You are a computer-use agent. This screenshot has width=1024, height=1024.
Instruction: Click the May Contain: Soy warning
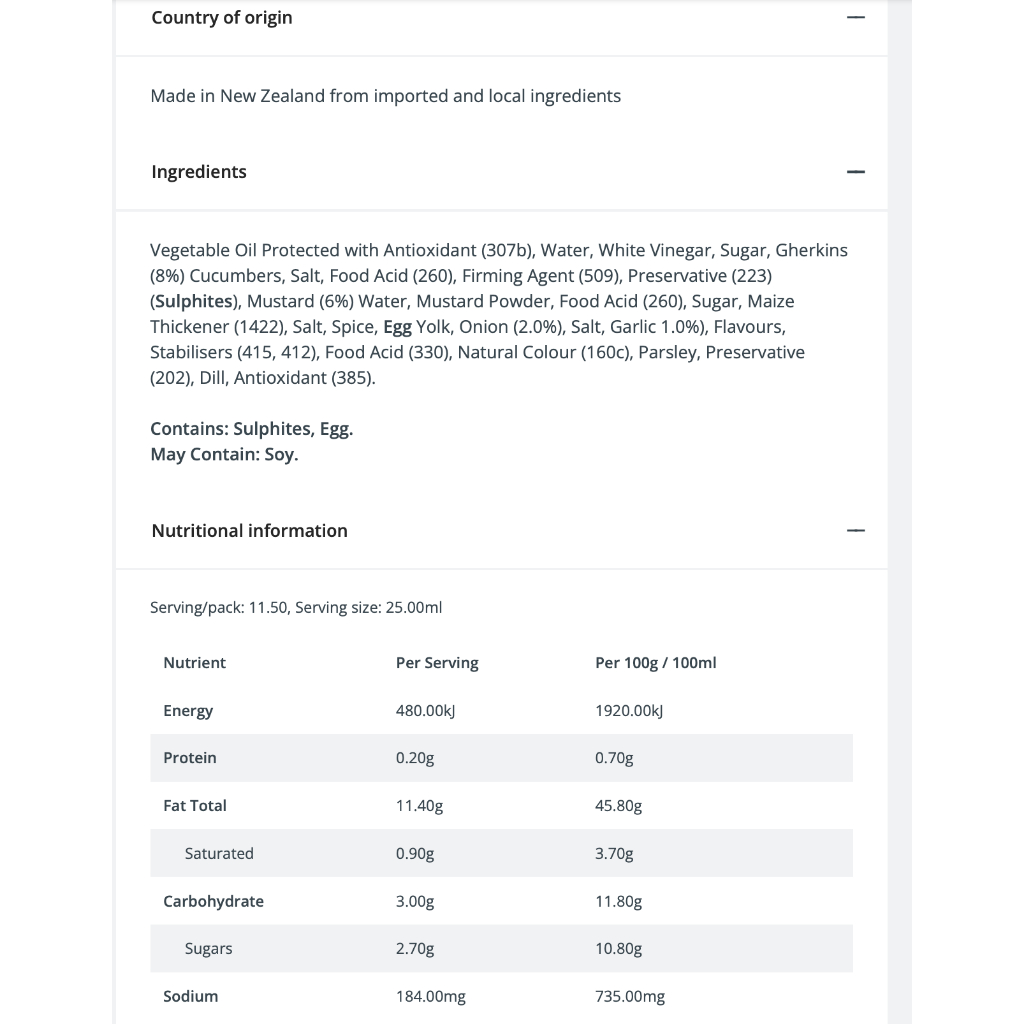(x=224, y=454)
